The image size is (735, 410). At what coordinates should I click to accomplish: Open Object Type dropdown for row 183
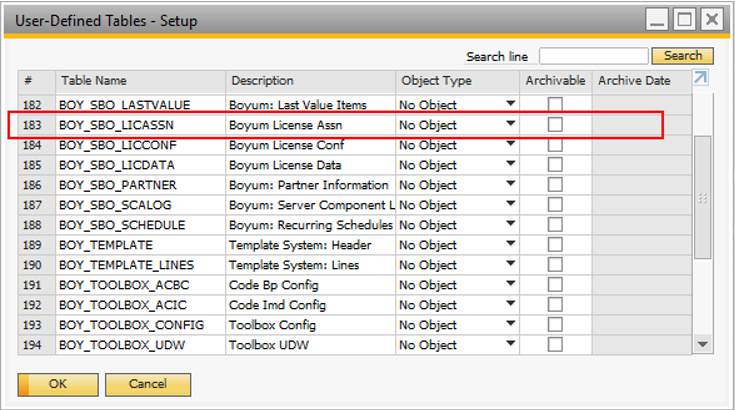[511, 124]
